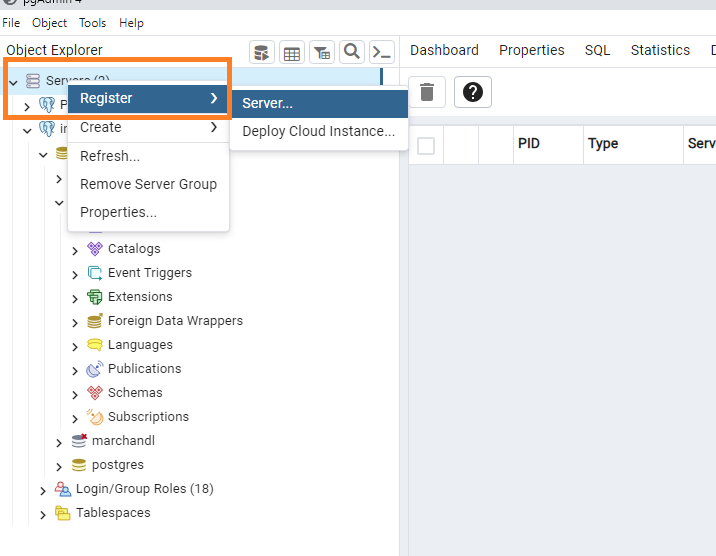Select the marchandl database in tree
Screen dimensions: 716x556
coord(123,441)
